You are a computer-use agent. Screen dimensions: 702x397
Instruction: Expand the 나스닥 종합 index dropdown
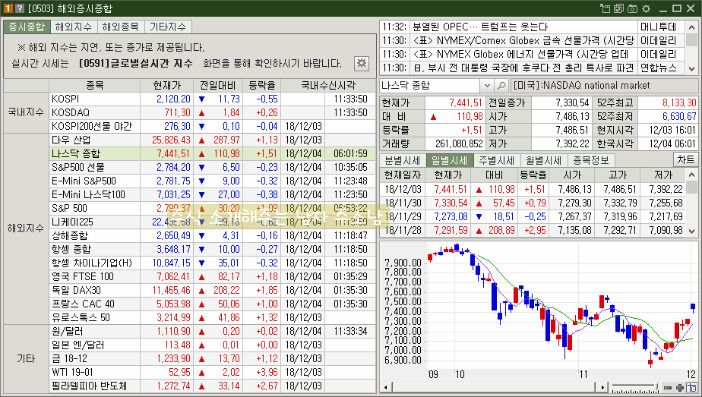pyautogui.click(x=487, y=85)
